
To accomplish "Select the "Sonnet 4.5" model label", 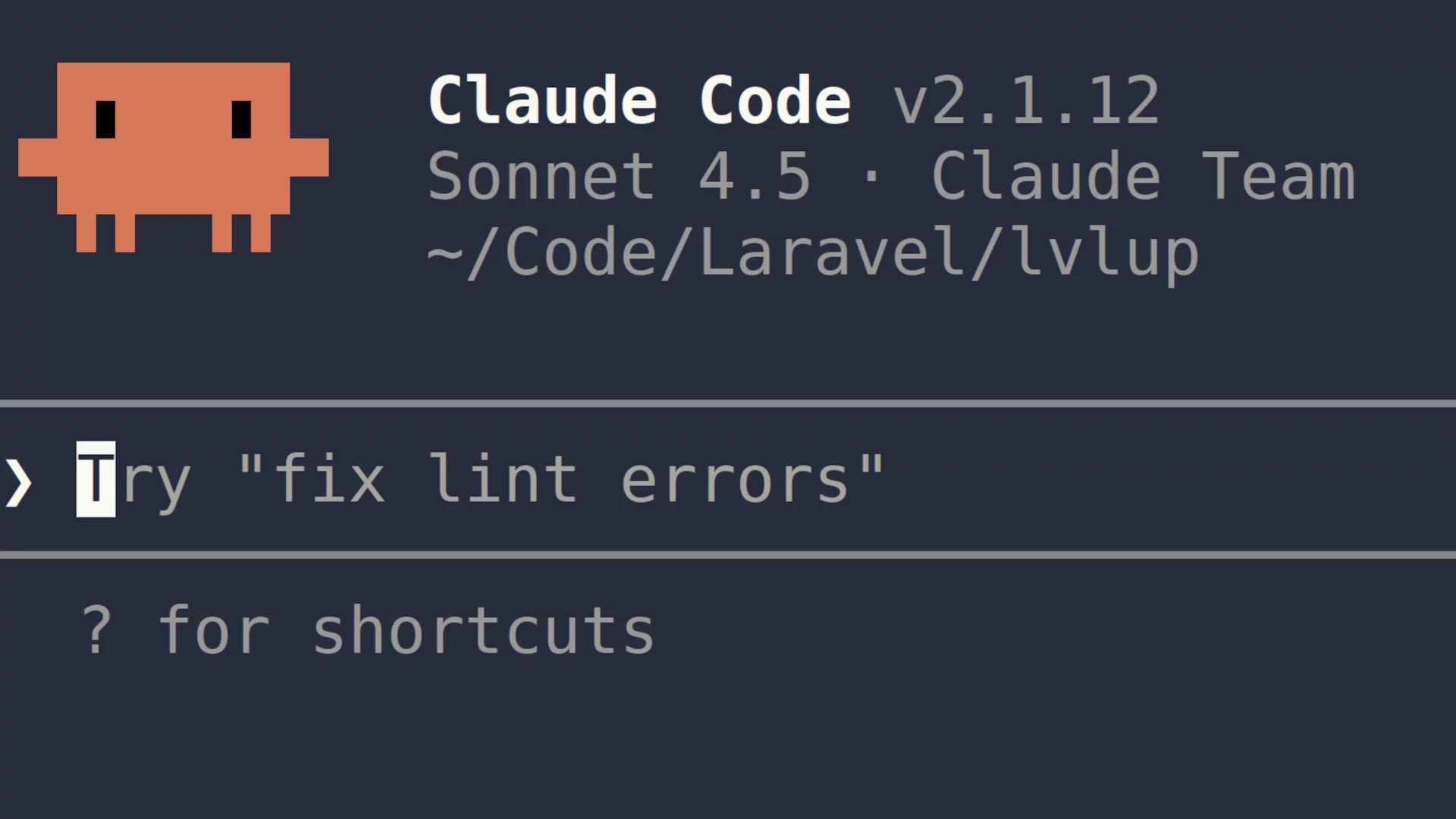I will (619, 176).
